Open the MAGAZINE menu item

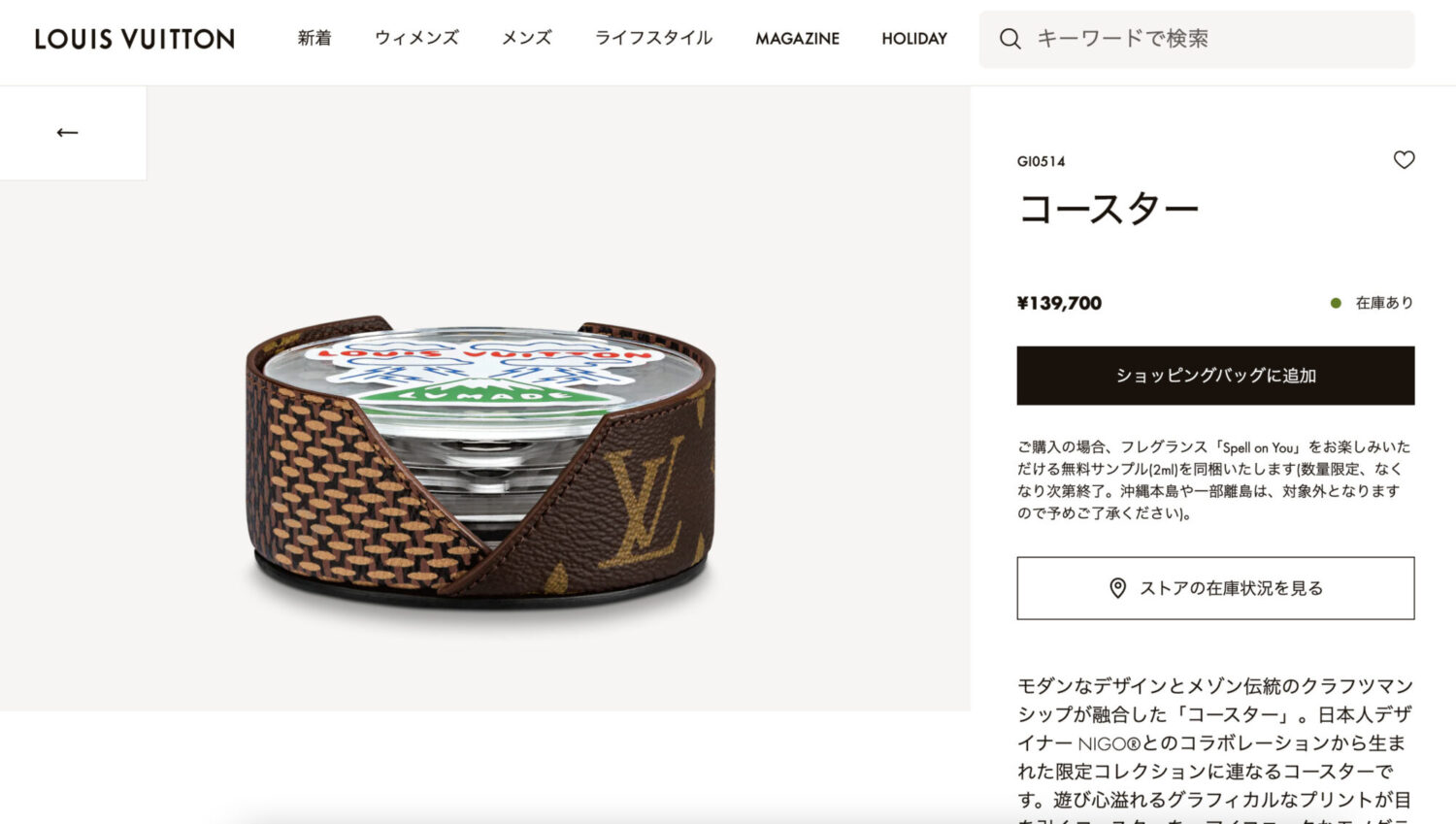[797, 39]
